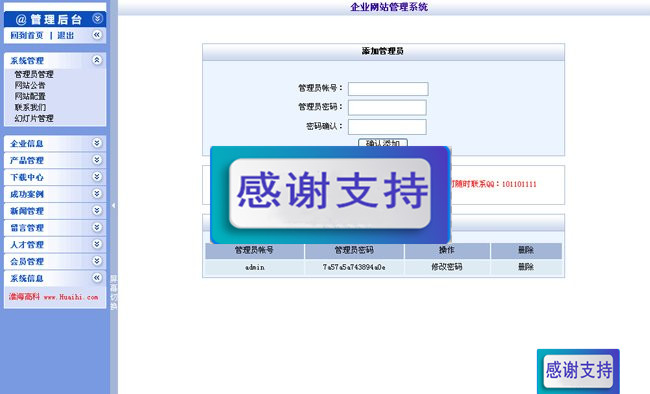Expand the 企业信息 section chevron
Screen dimensions: 650x394
(97, 143)
